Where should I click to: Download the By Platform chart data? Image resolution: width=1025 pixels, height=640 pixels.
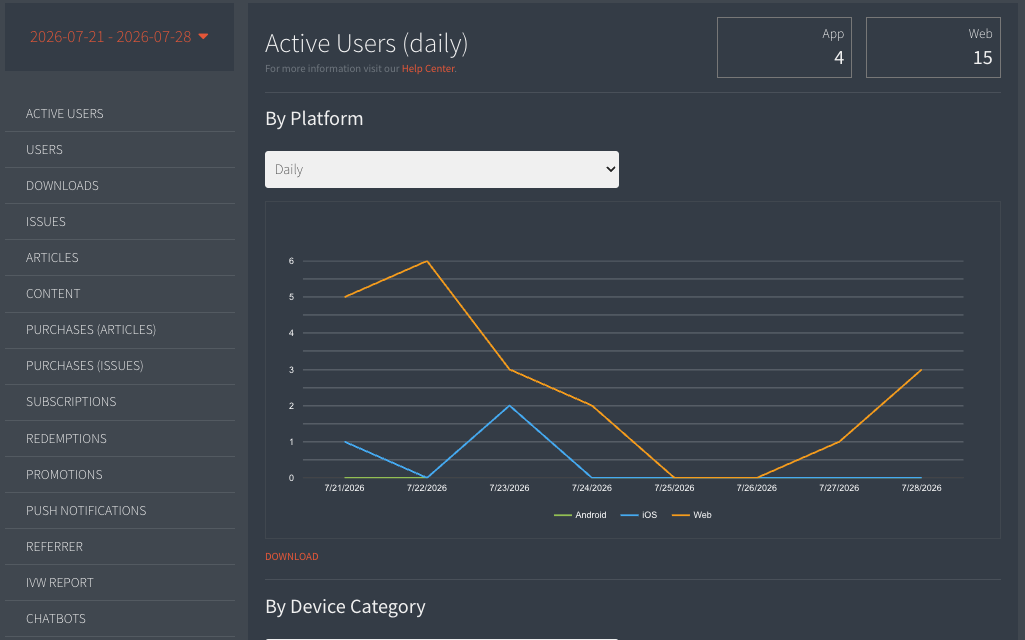tap(292, 556)
